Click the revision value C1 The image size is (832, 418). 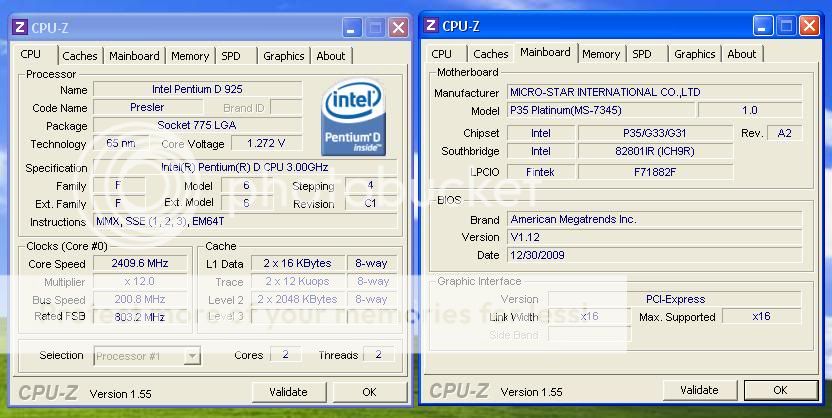[370, 203]
